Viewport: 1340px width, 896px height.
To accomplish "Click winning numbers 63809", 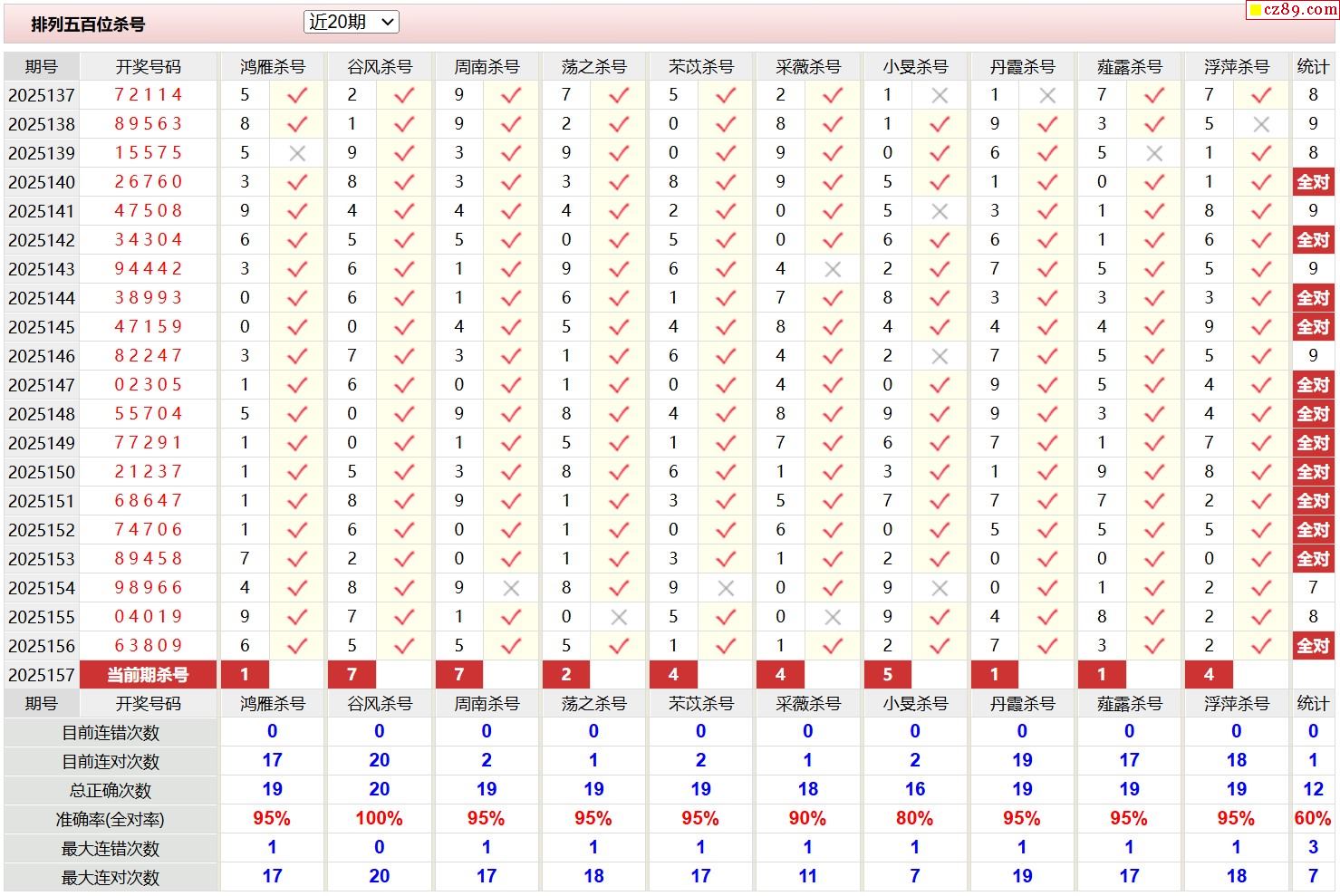I will [149, 646].
